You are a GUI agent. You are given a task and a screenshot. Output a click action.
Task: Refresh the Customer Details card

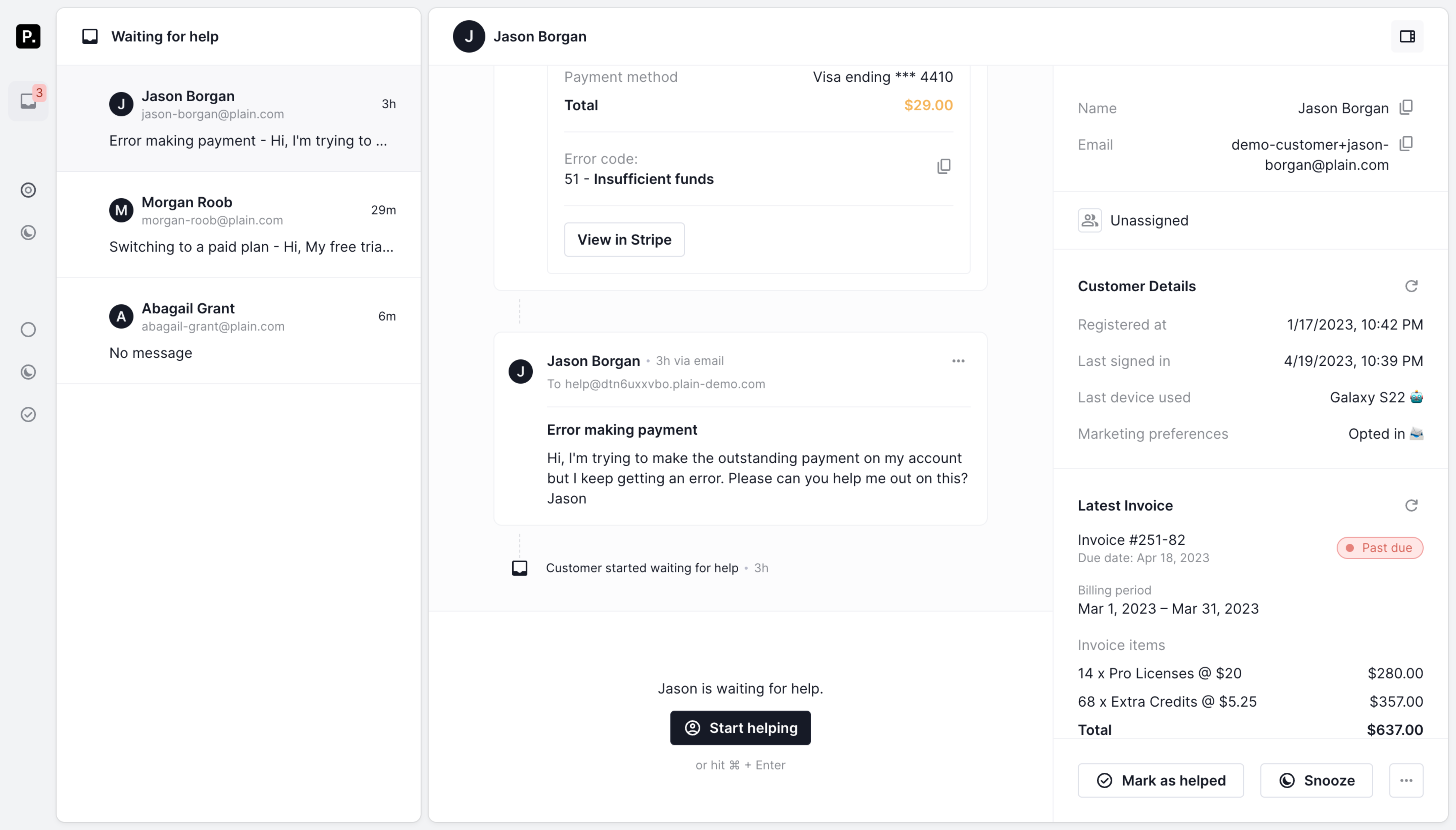click(x=1412, y=286)
